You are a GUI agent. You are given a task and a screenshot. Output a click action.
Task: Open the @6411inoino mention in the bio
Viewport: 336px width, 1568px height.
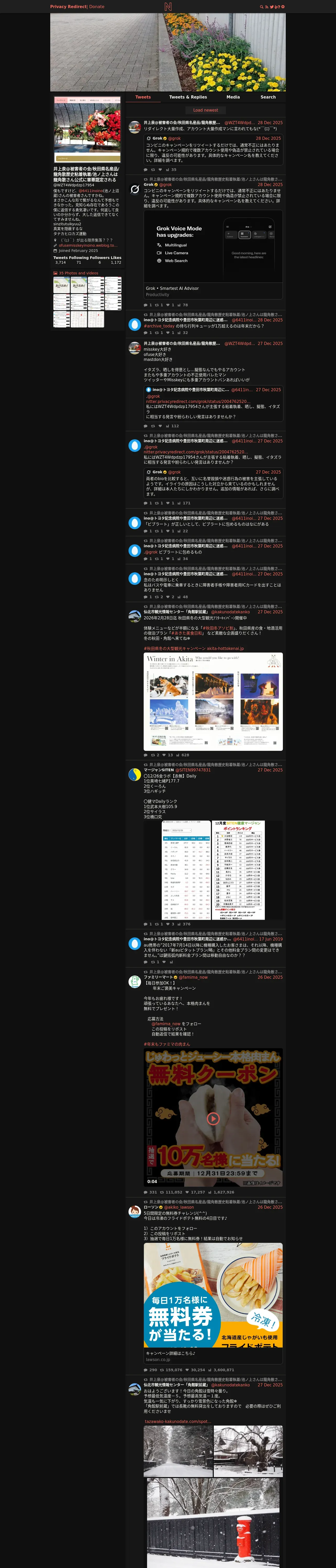tap(90, 191)
